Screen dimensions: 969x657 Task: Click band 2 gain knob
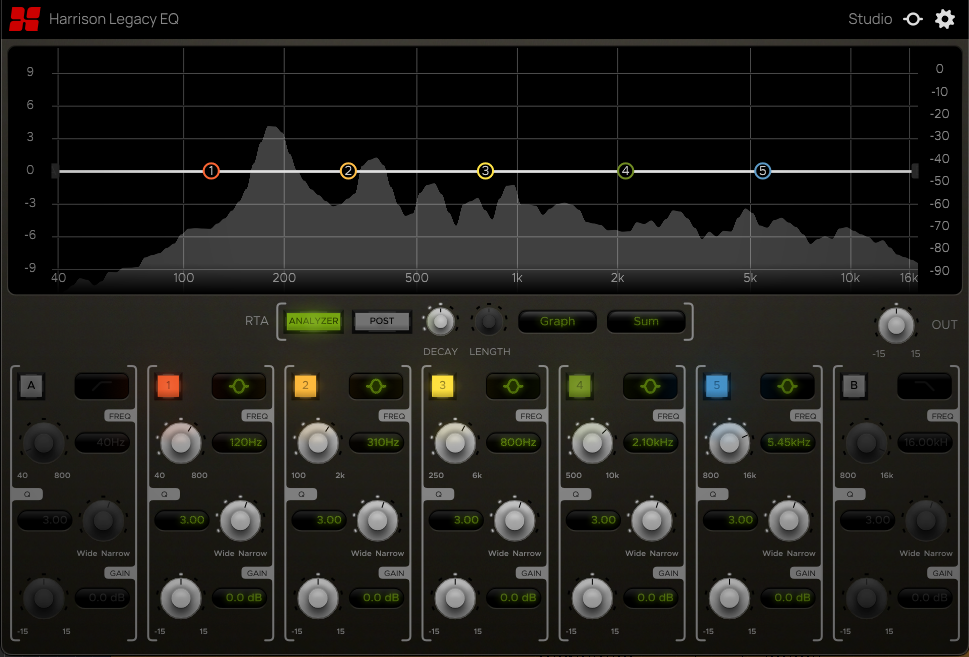[x=318, y=598]
